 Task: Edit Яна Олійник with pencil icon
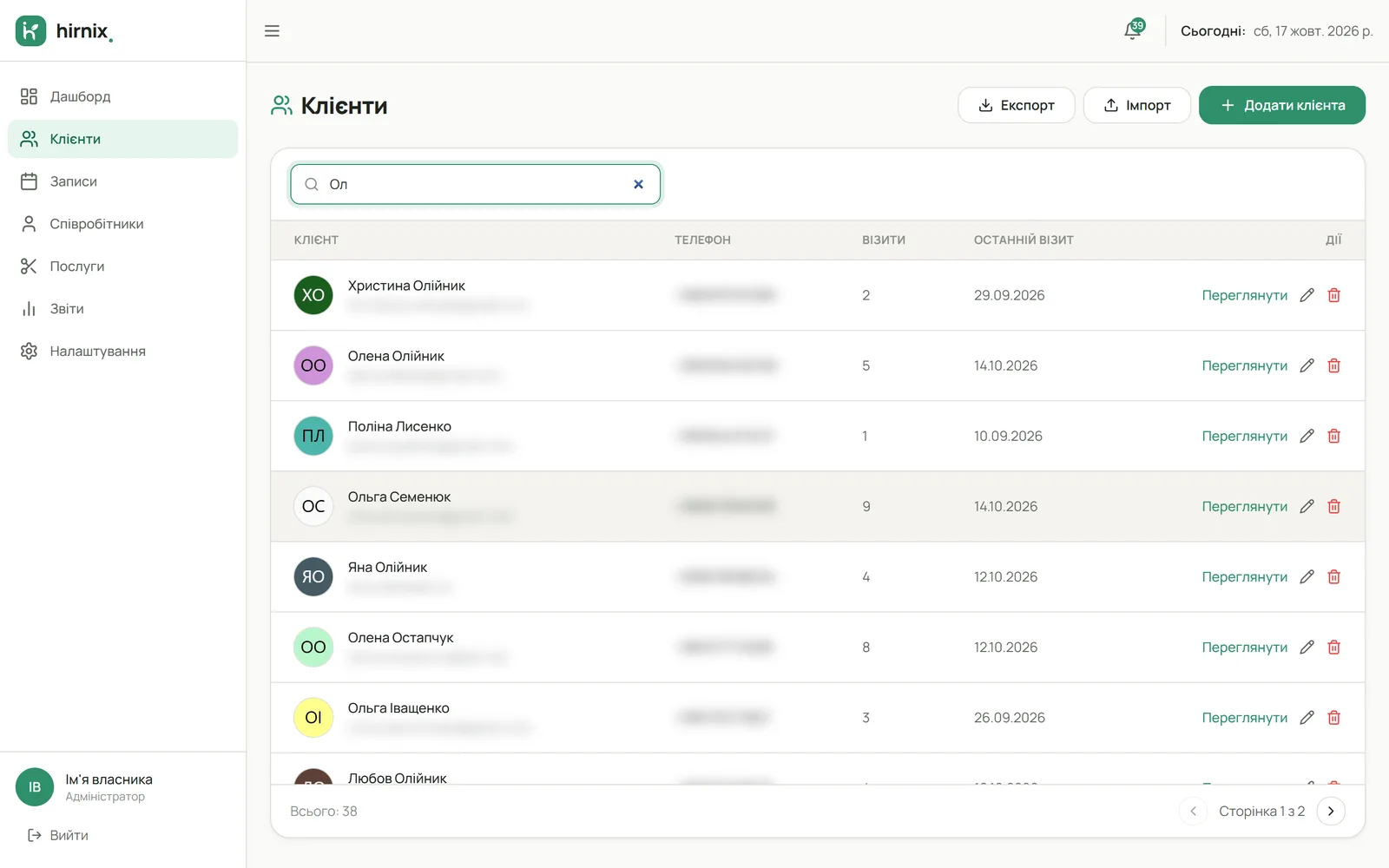(1307, 576)
